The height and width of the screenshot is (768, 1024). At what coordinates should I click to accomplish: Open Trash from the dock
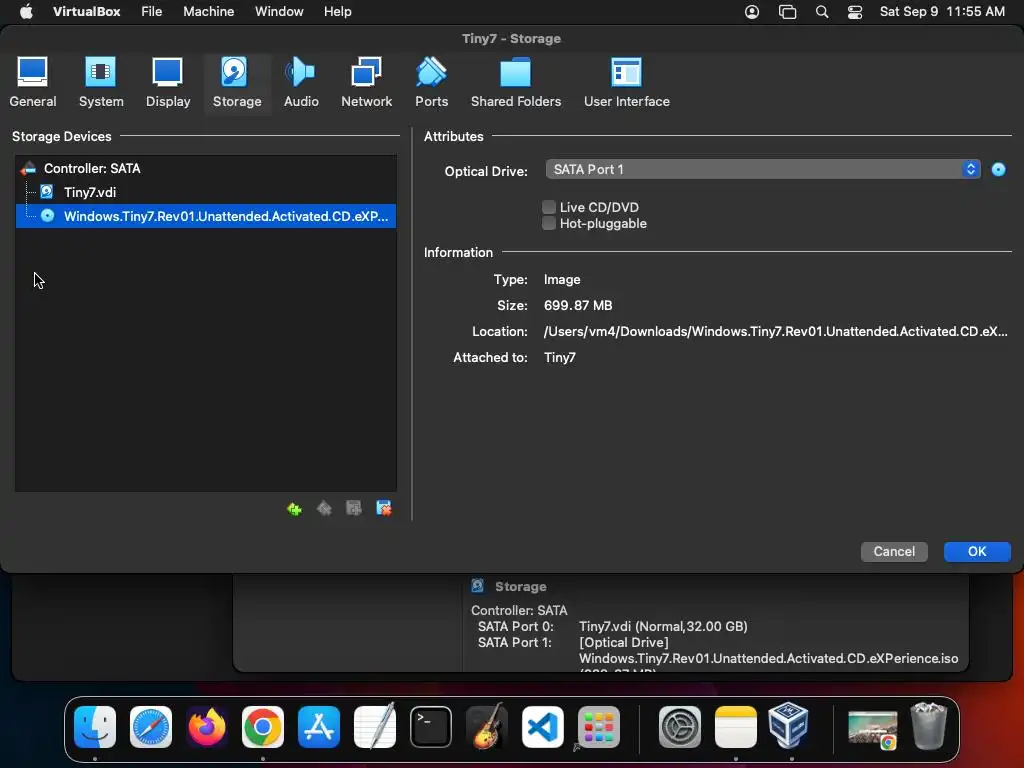coord(929,726)
